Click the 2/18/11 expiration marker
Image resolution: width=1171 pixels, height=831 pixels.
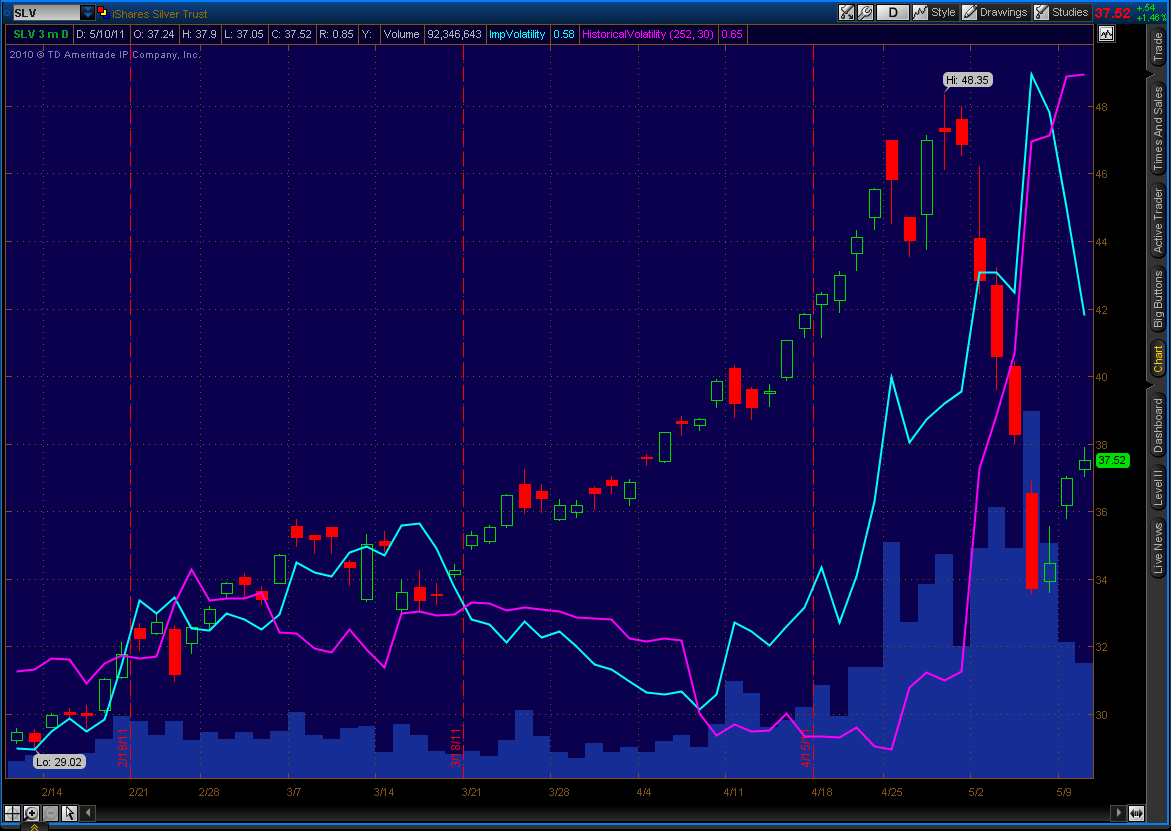coord(123,748)
